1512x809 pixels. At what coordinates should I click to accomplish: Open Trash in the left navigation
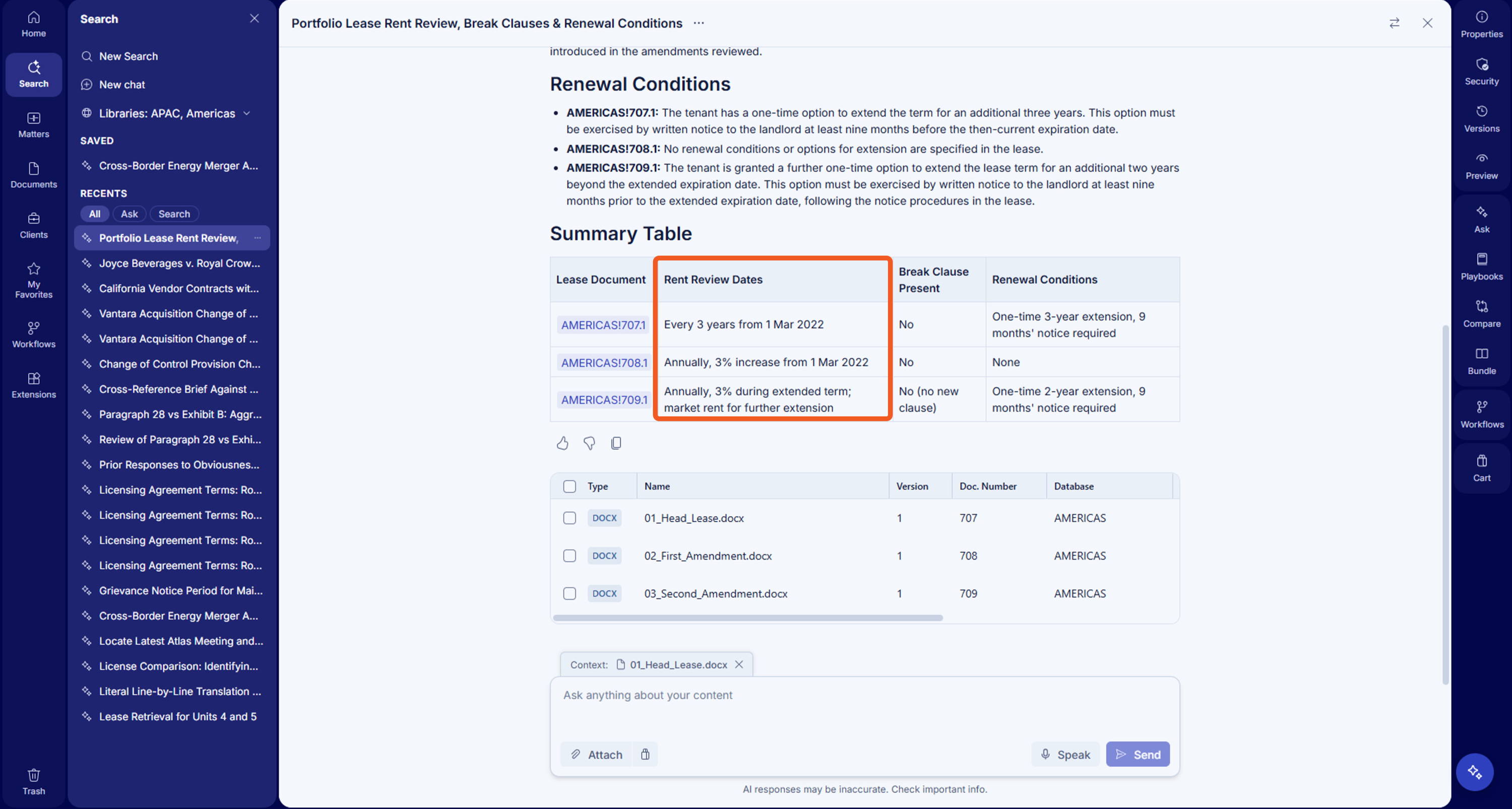click(33, 781)
